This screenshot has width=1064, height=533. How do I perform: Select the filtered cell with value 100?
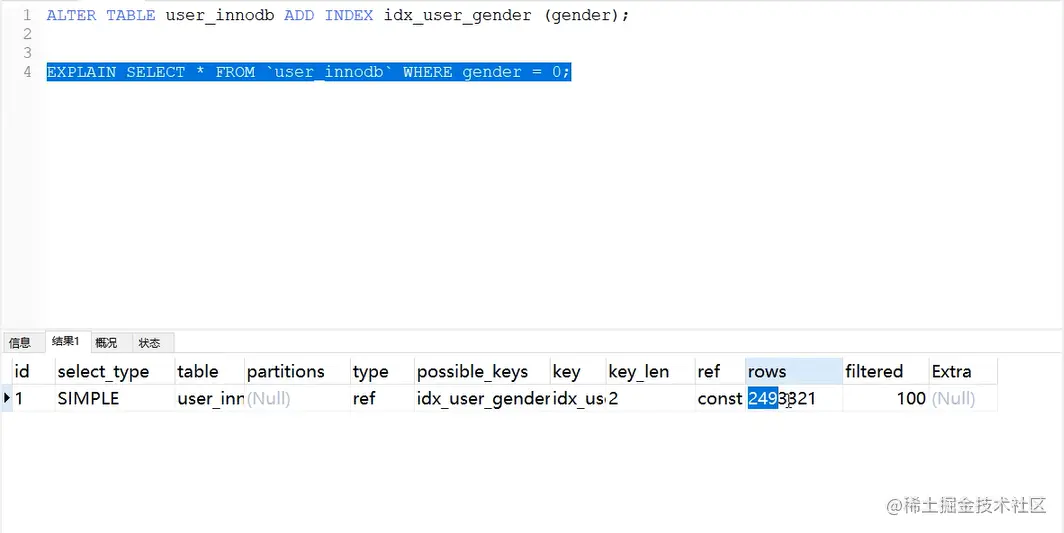pos(886,399)
